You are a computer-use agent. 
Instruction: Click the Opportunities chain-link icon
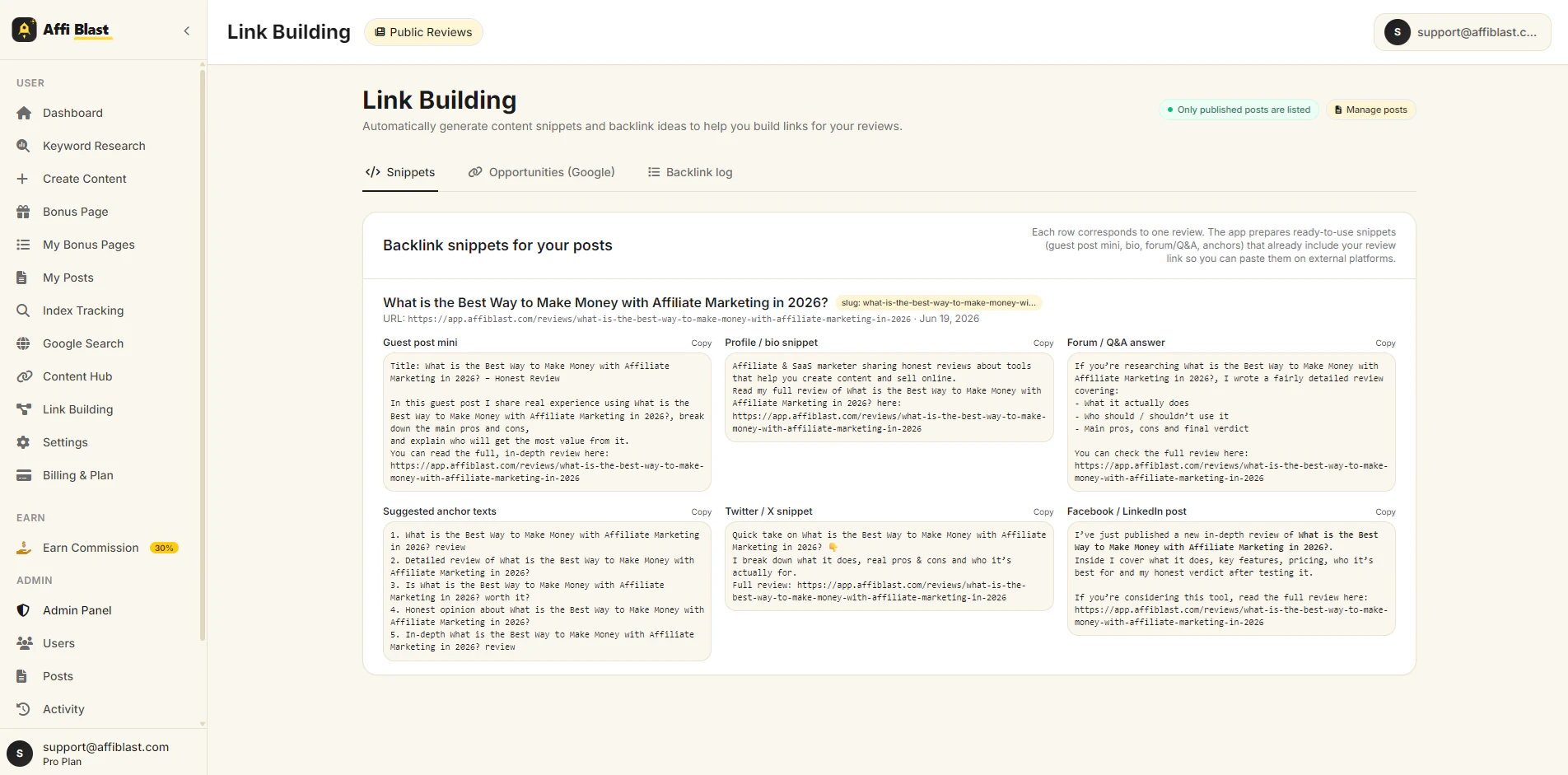(x=475, y=172)
